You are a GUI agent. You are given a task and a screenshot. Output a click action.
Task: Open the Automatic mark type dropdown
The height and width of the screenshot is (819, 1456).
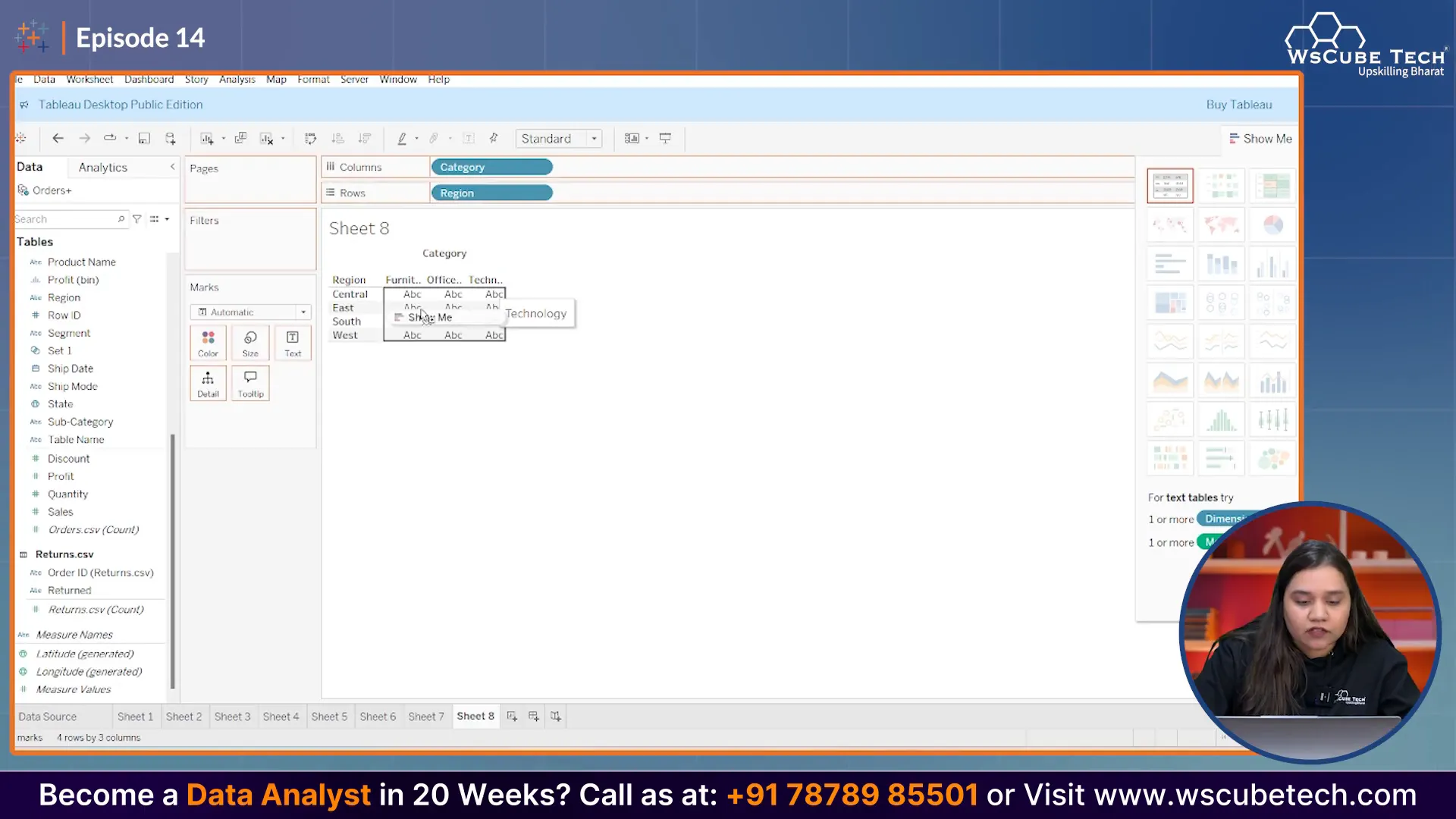(x=251, y=312)
